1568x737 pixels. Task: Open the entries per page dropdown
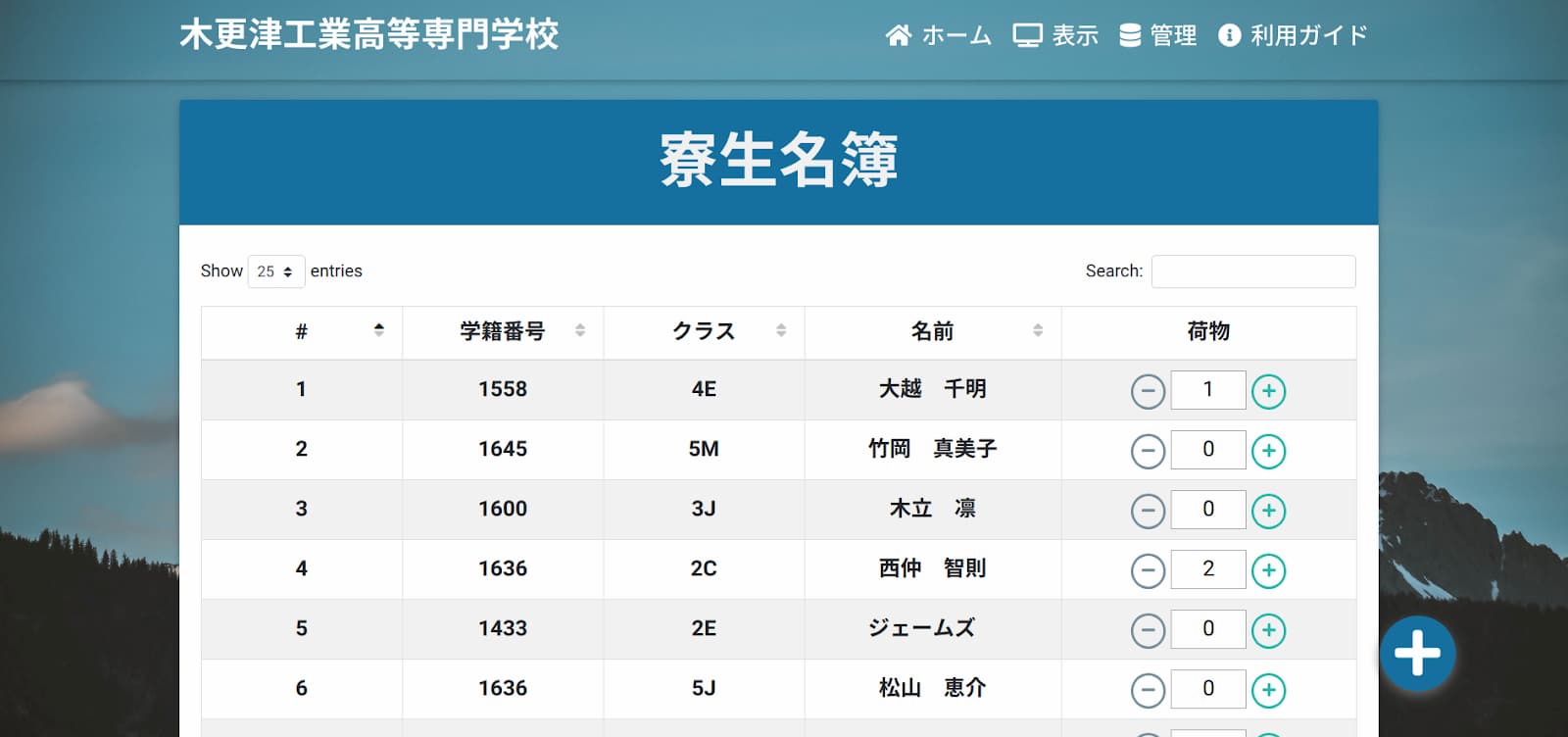point(275,271)
